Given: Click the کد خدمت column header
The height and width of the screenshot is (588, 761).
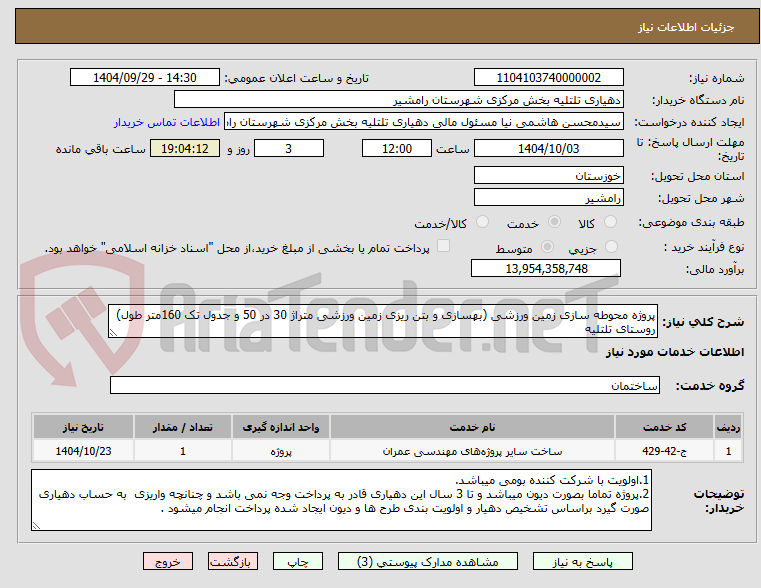Looking at the screenshot, I should 664,427.
